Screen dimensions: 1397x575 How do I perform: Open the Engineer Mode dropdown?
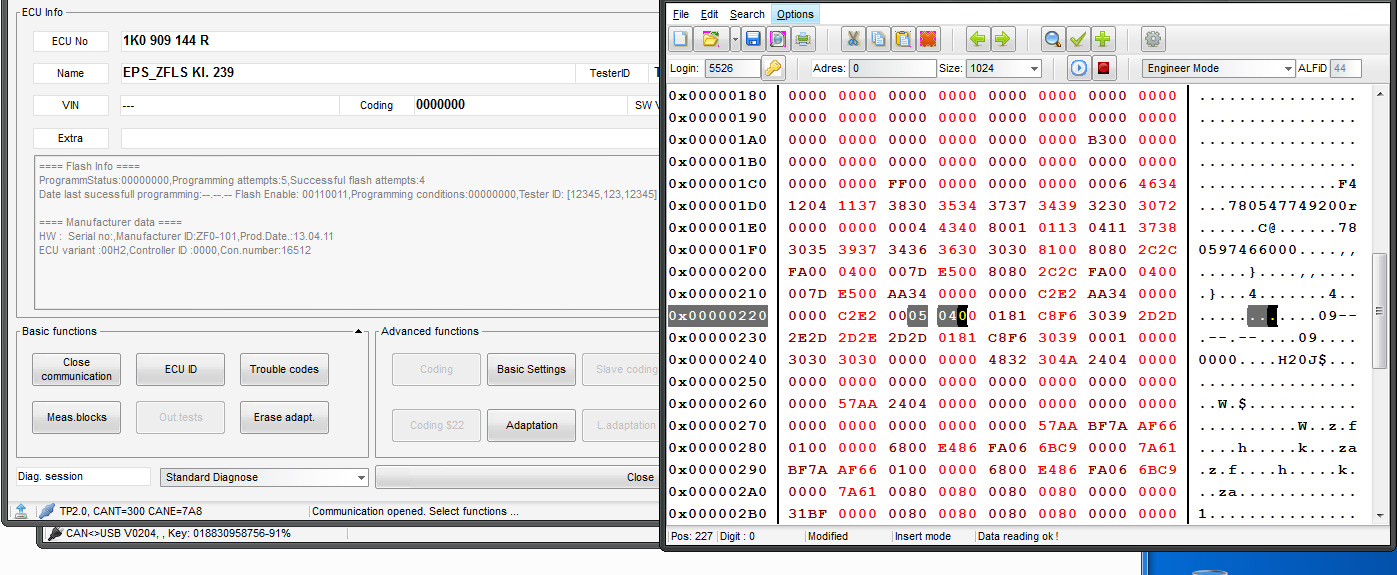coord(1288,68)
